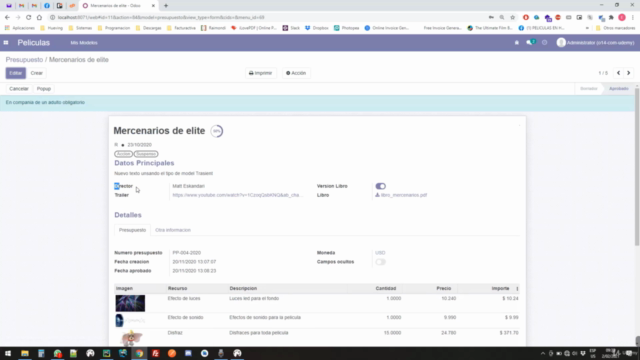Toggle the Version Libro switch
Screen dimensions: 640x360
point(380,186)
